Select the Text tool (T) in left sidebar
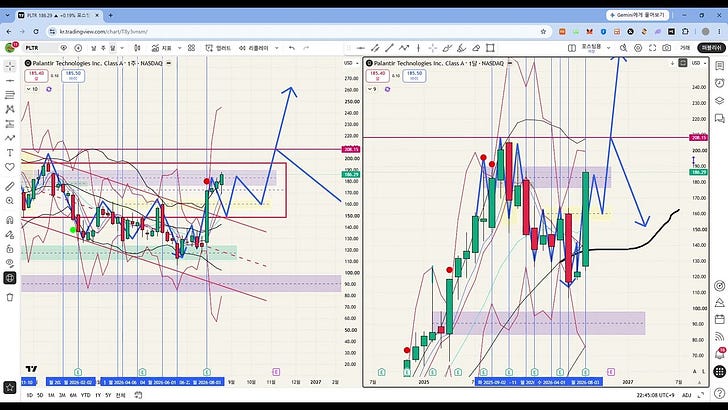Viewport: 728px width, 410px height. click(x=10, y=152)
